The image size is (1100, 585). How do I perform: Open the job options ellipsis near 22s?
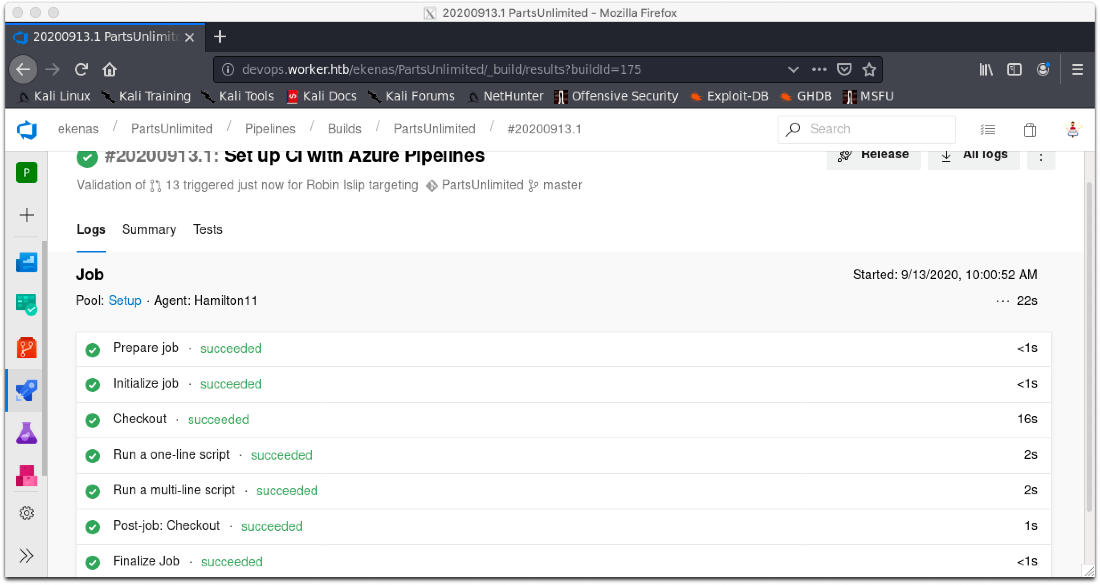1002,301
